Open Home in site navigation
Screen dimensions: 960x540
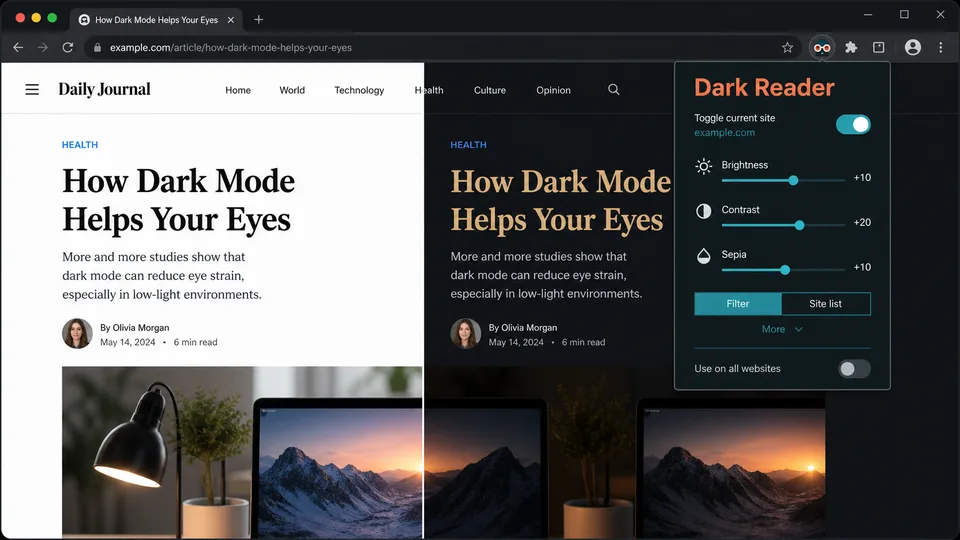click(238, 90)
